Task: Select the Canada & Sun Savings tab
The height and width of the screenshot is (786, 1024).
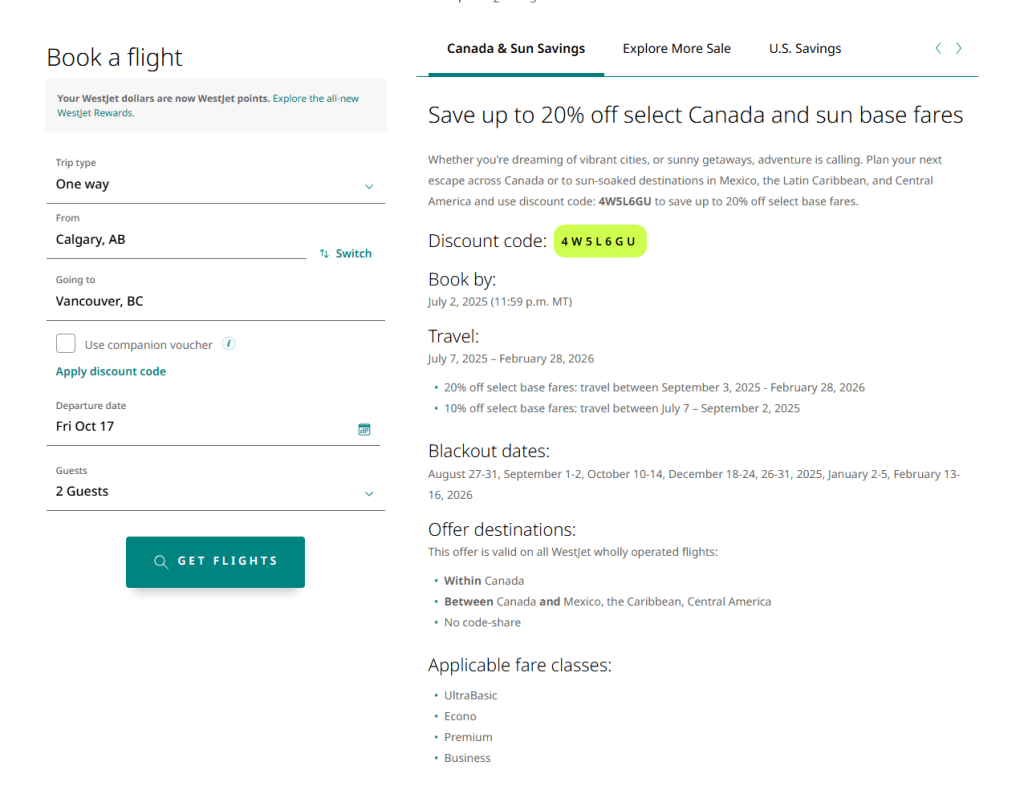Action: click(516, 48)
